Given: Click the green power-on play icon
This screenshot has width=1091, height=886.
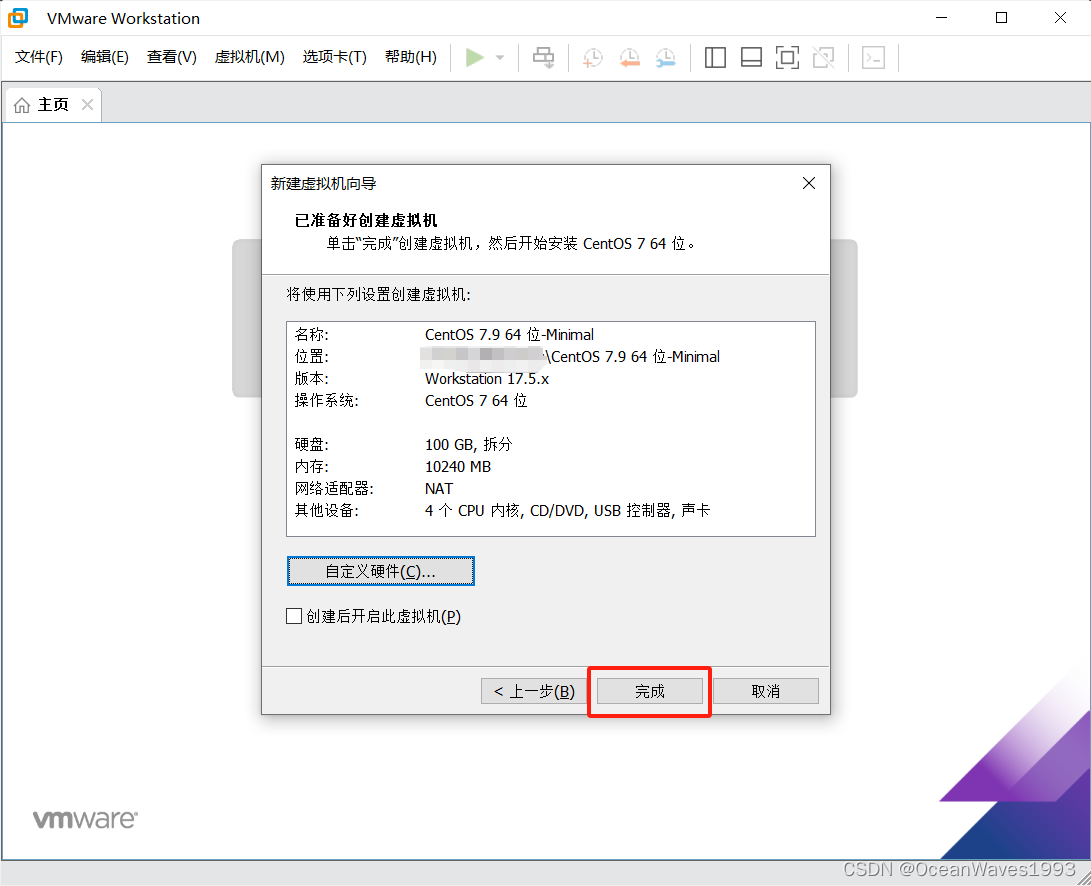Looking at the screenshot, I should [475, 57].
